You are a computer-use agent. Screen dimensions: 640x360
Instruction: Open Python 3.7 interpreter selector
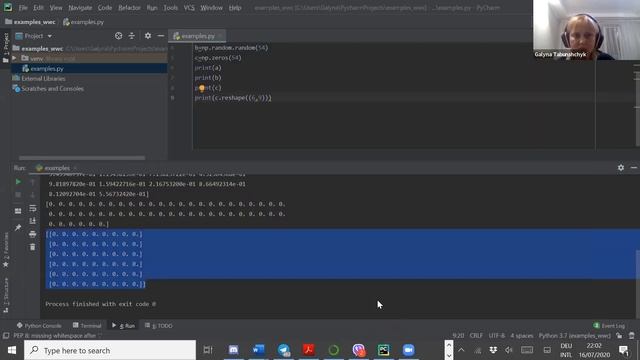(x=575, y=336)
